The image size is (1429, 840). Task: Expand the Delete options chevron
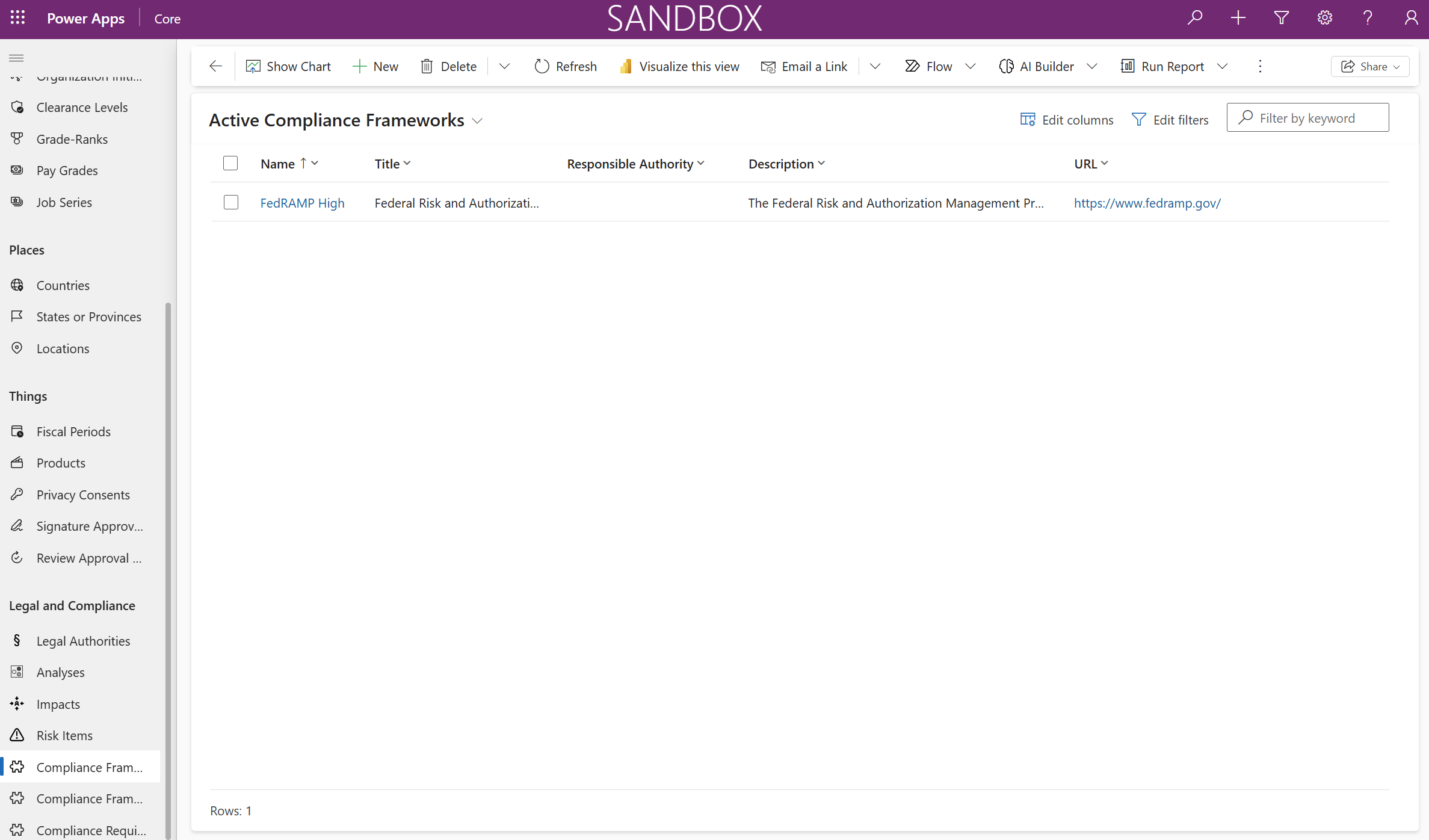click(504, 66)
